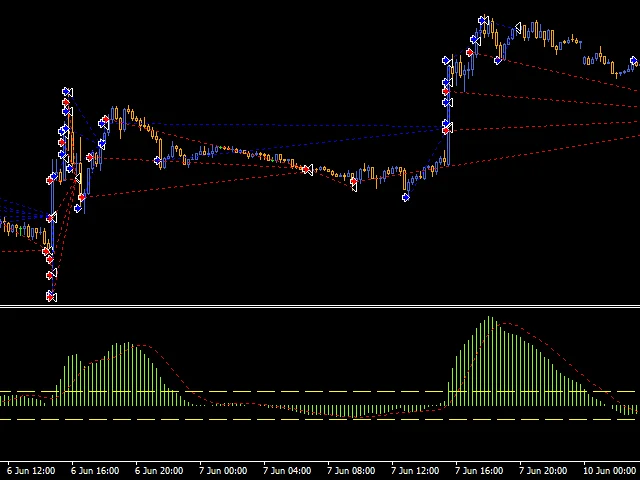Click the lowest red arrow under the first spike
This screenshot has width=640, height=480.
coord(51,296)
